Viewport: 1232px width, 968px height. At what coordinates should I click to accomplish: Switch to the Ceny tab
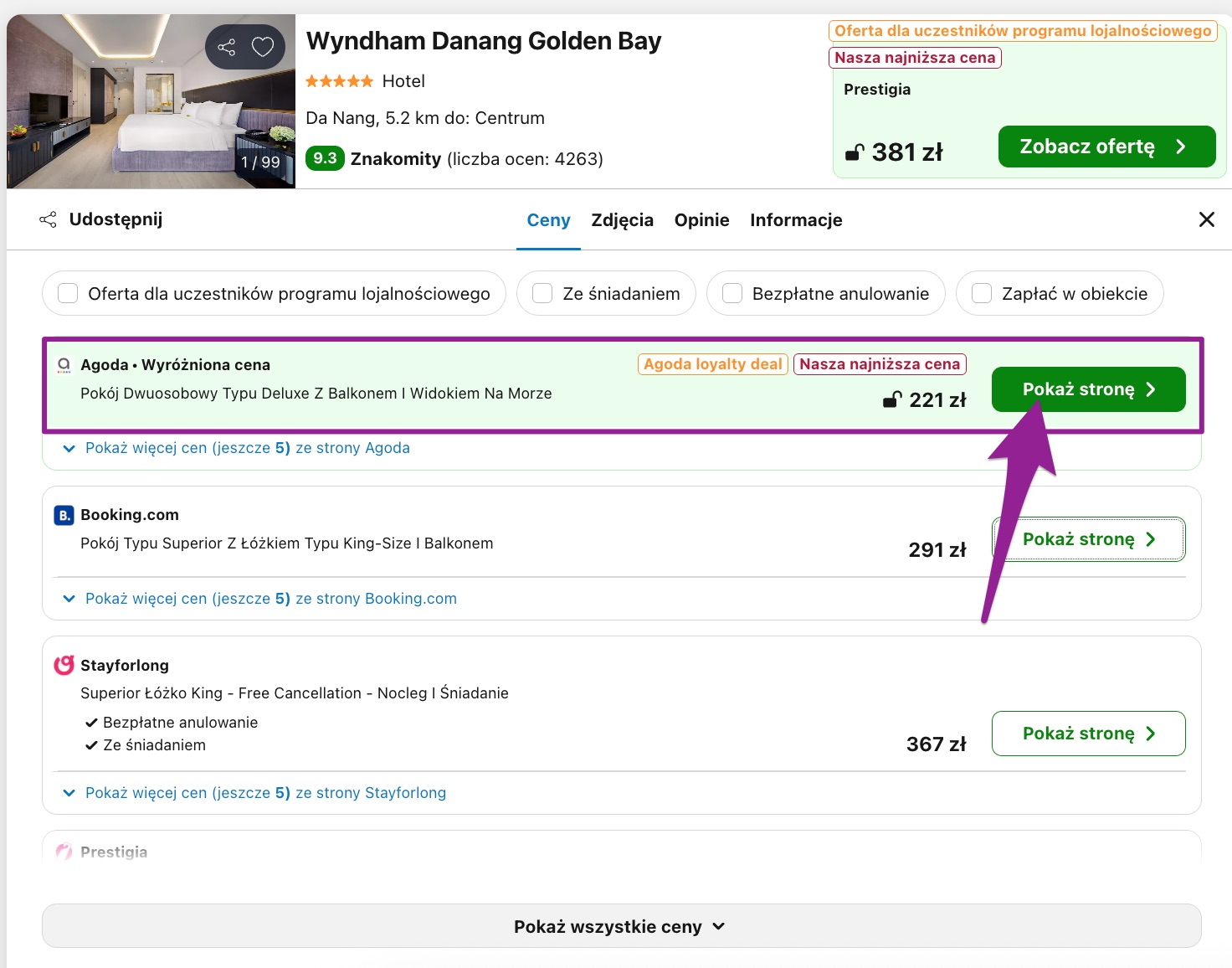pos(548,220)
